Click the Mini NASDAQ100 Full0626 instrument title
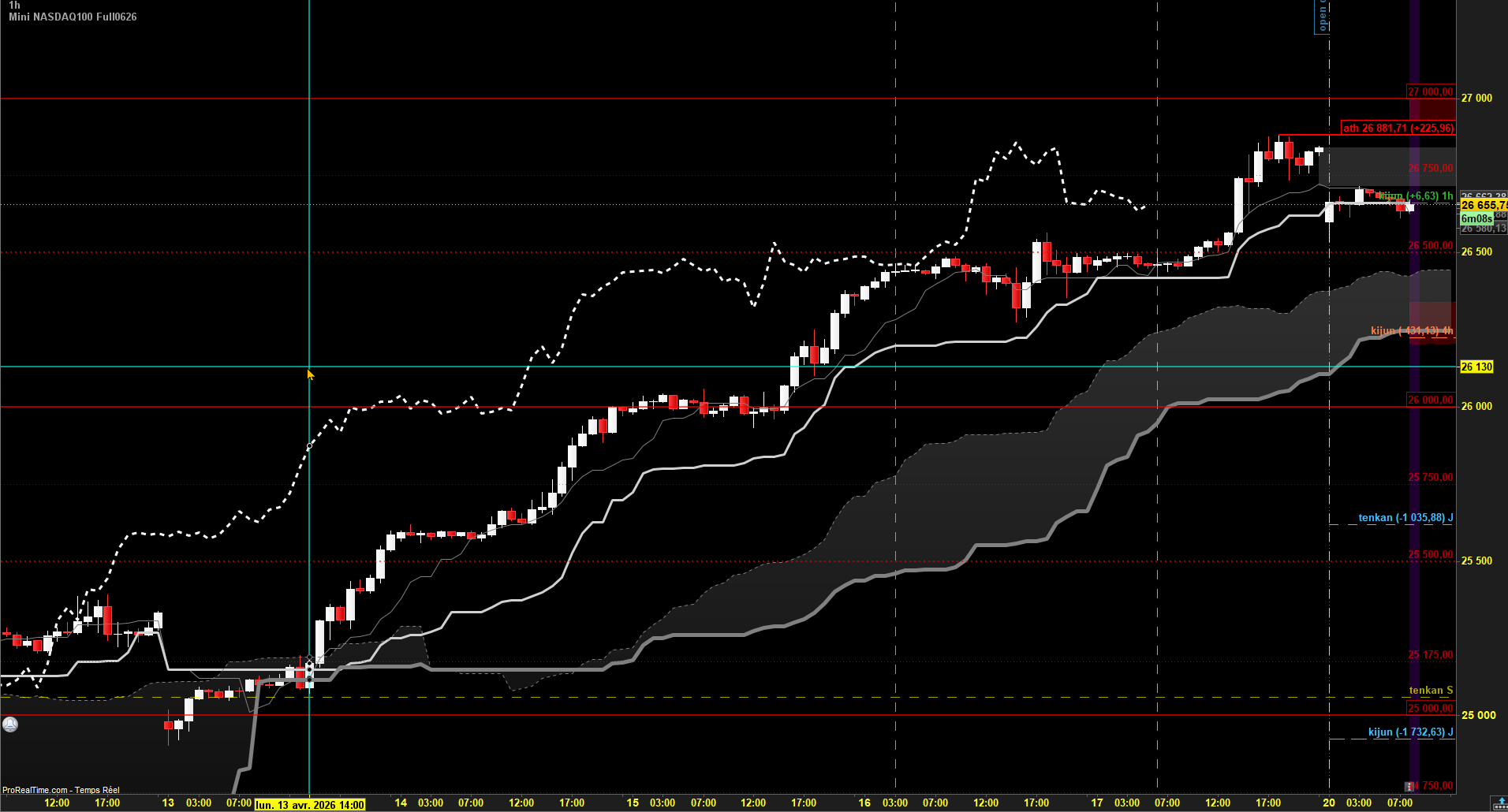 (73, 17)
